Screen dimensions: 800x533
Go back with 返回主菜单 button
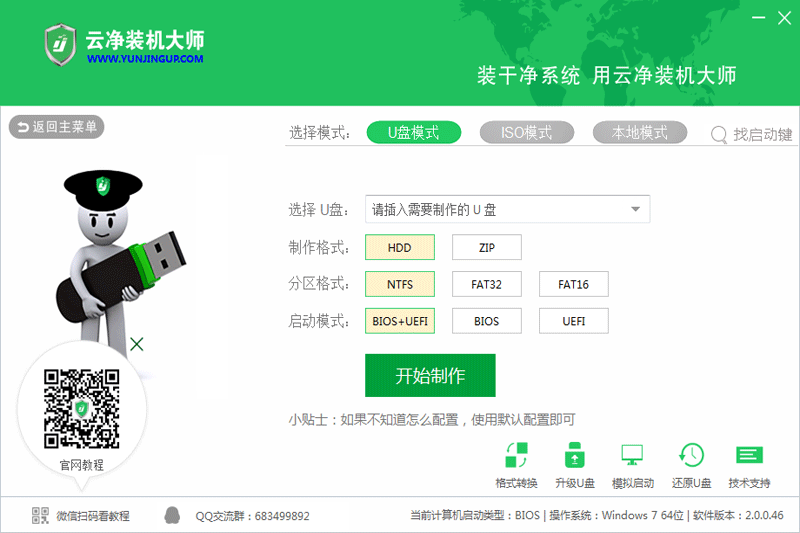coord(57,126)
